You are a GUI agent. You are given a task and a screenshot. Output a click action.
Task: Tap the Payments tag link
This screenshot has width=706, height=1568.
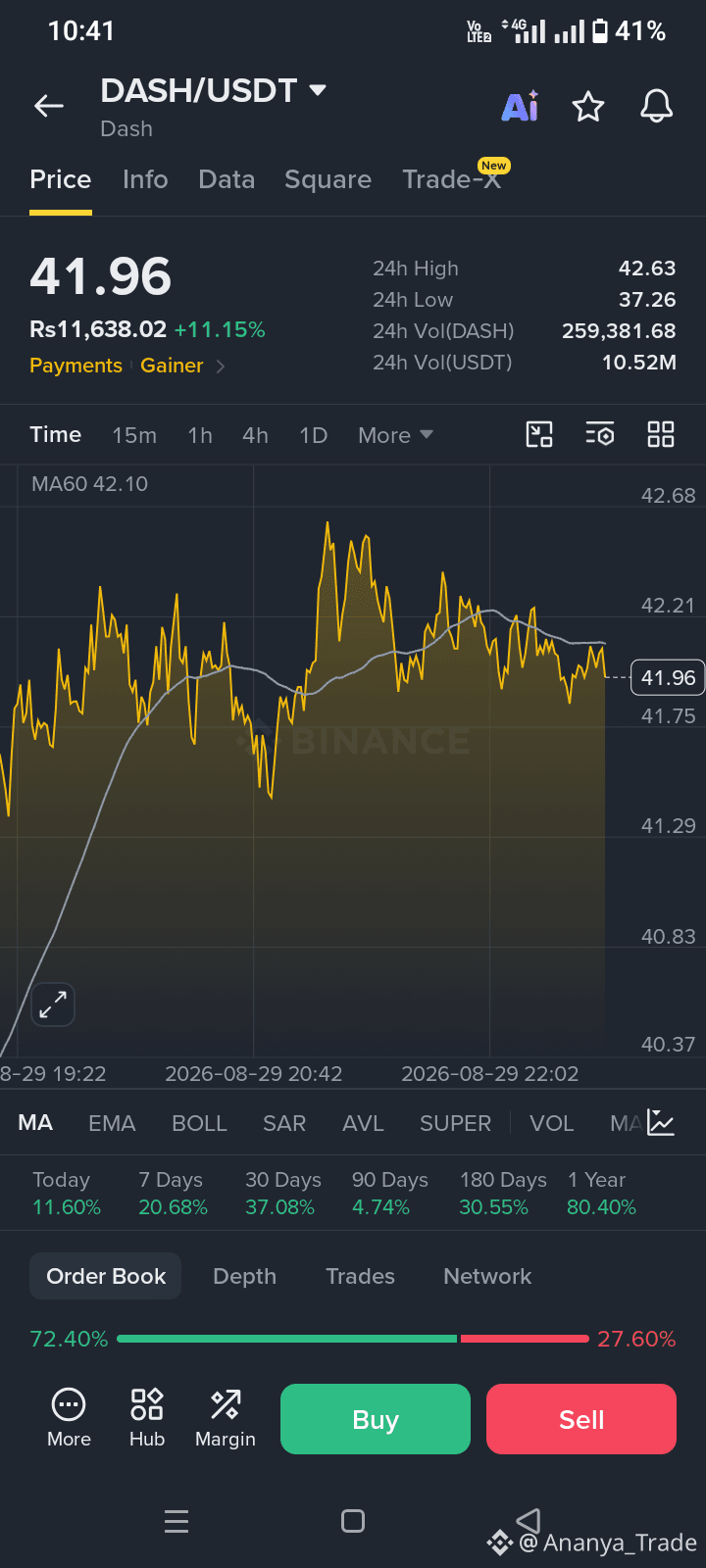76,366
